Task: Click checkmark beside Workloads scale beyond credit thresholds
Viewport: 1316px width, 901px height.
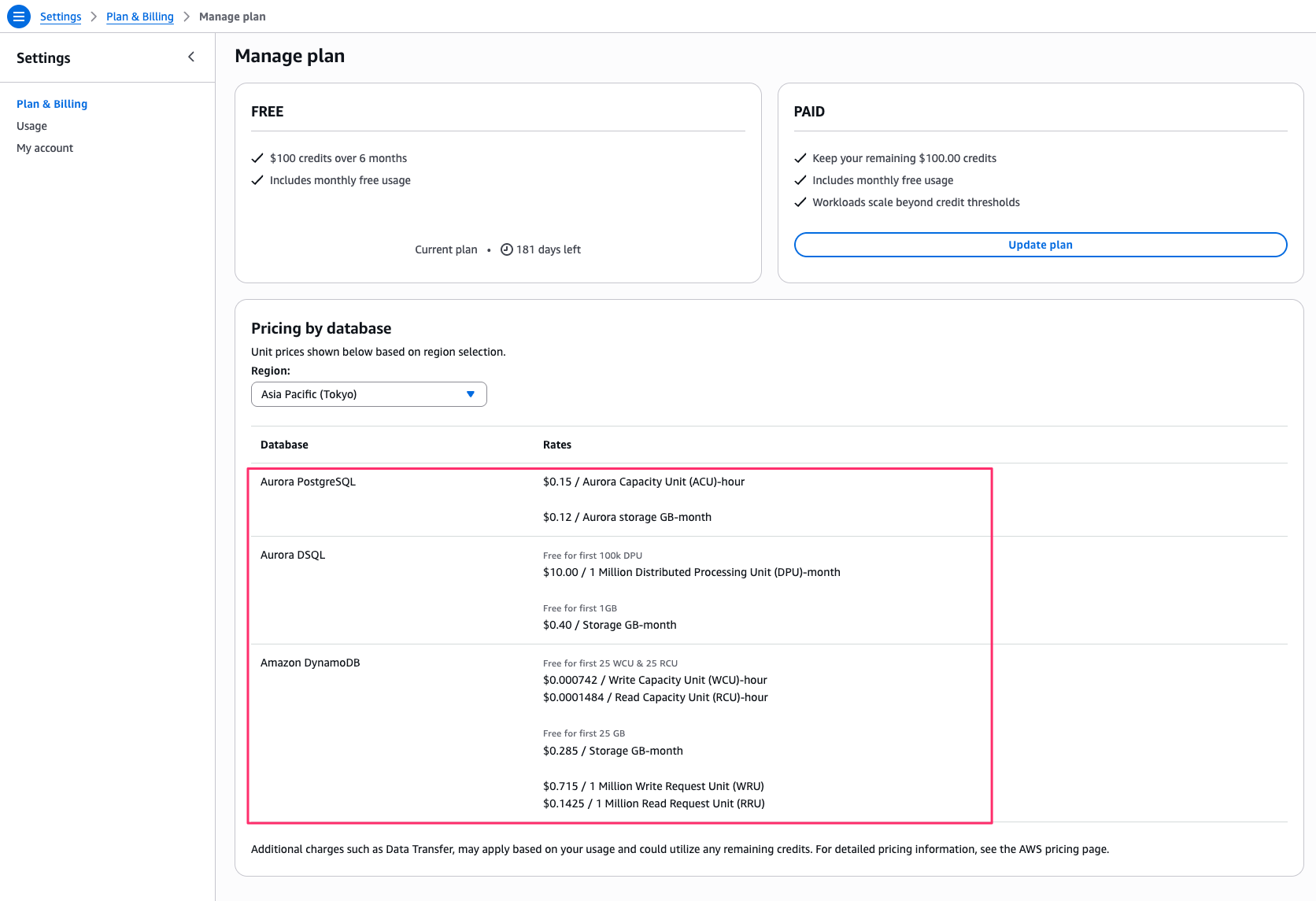Action: coord(800,202)
